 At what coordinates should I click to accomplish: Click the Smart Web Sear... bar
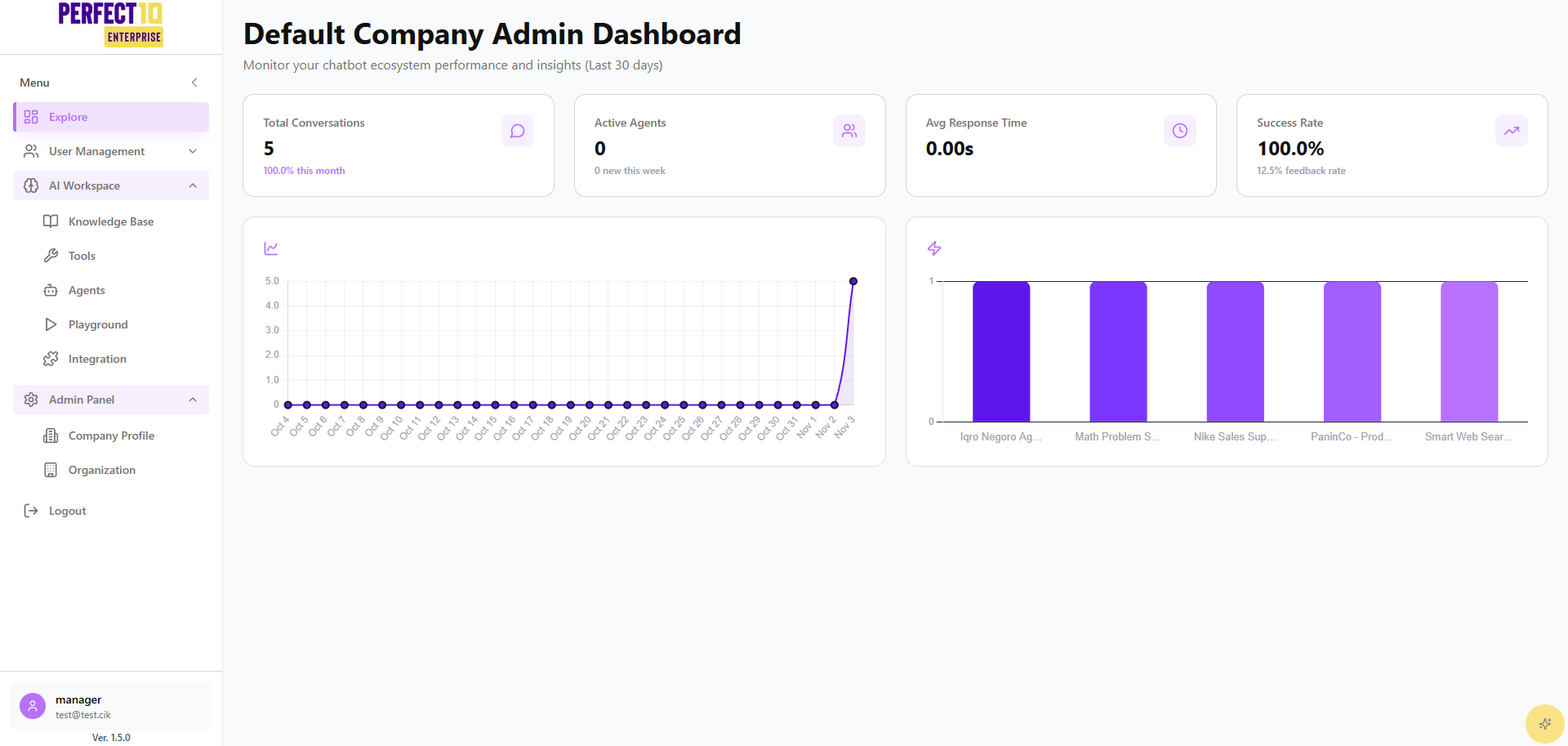[1469, 351]
